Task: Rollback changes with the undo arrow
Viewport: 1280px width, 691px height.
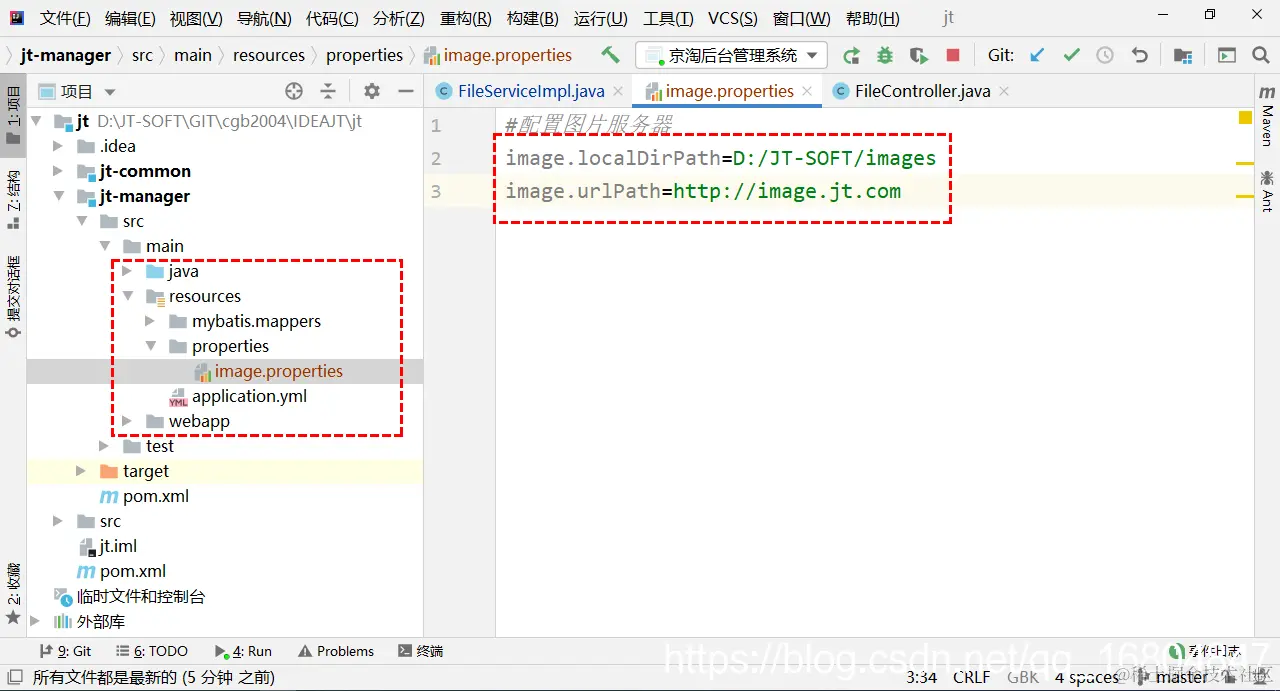Action: 1139,56
